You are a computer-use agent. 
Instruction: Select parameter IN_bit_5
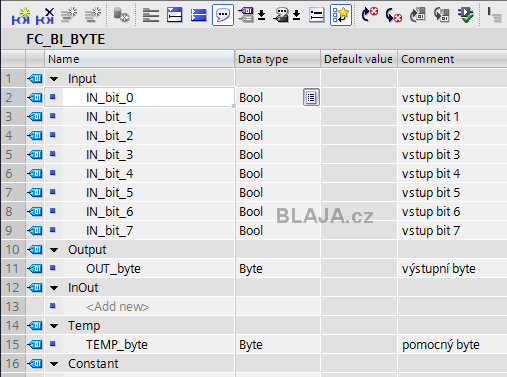click(x=109, y=193)
